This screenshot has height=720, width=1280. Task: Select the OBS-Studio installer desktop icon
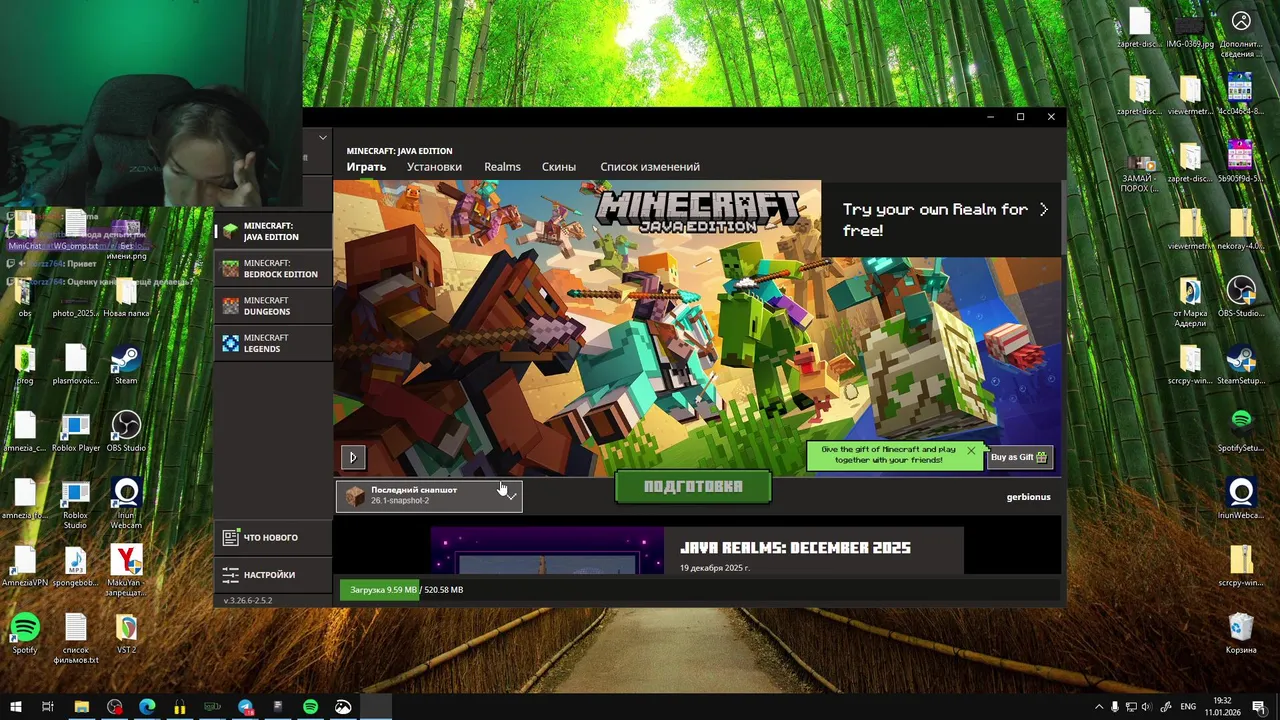[x=1241, y=296]
